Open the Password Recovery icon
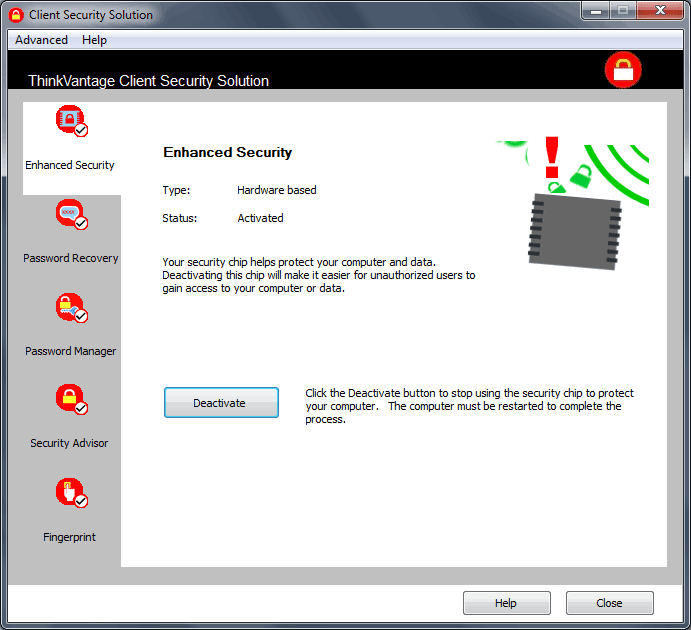The height and width of the screenshot is (630, 691). coord(71,214)
